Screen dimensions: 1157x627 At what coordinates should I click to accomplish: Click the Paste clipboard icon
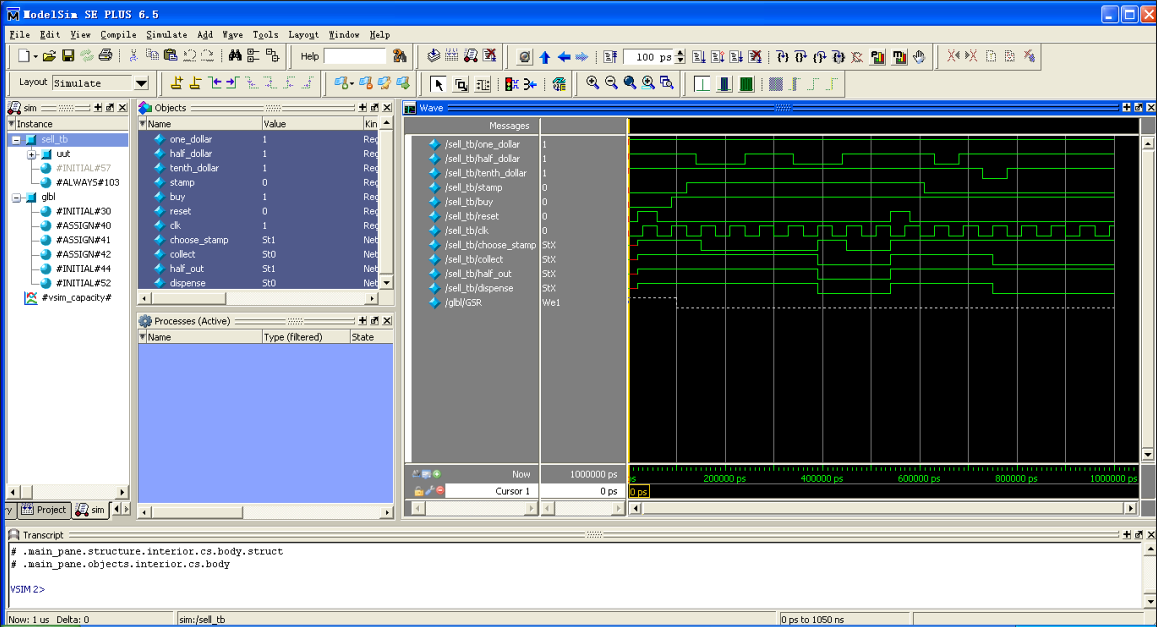[170, 56]
